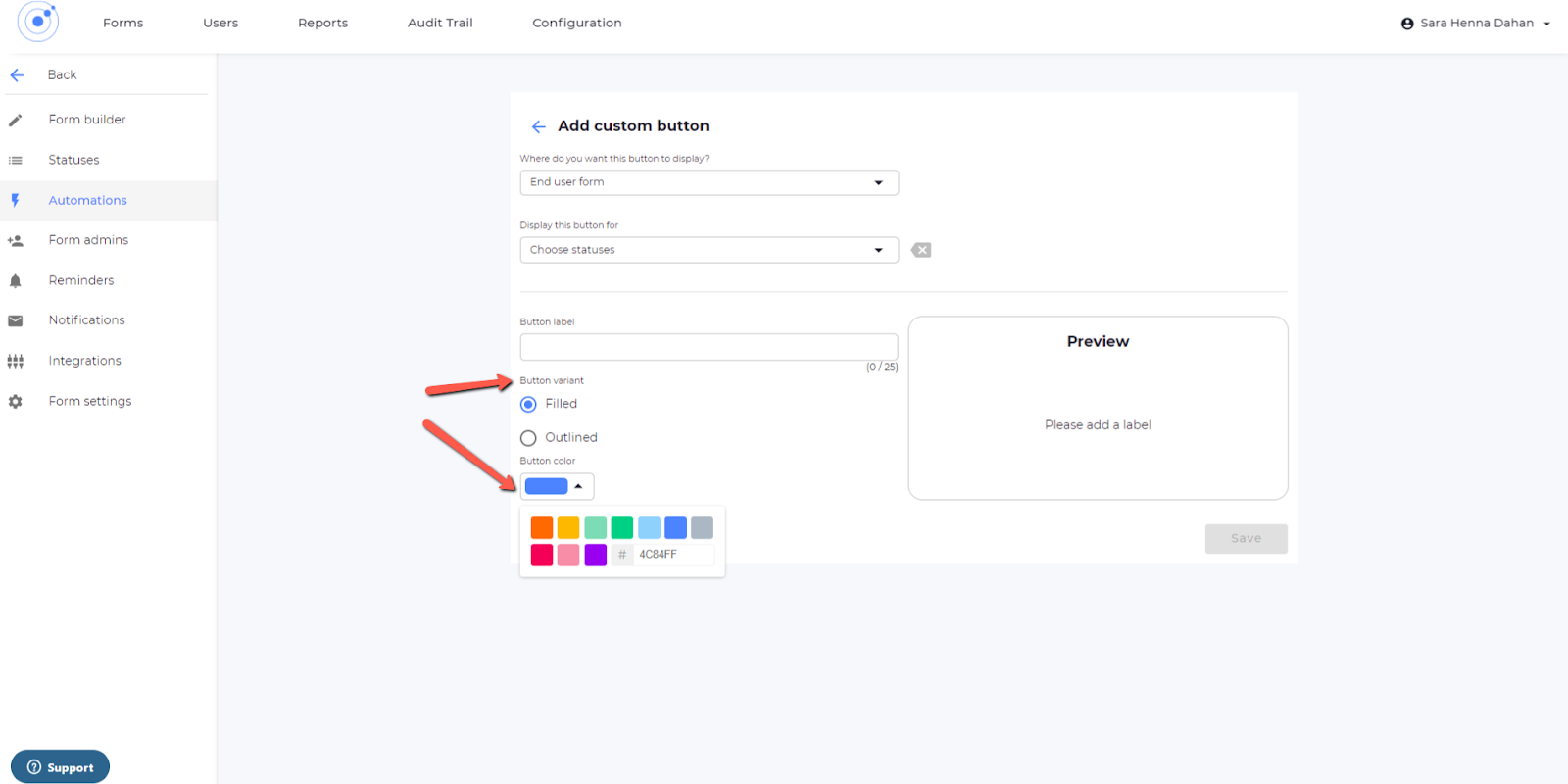Screen dimensions: 1568x784
Task: Click the app logo icon
Action: click(x=38, y=22)
